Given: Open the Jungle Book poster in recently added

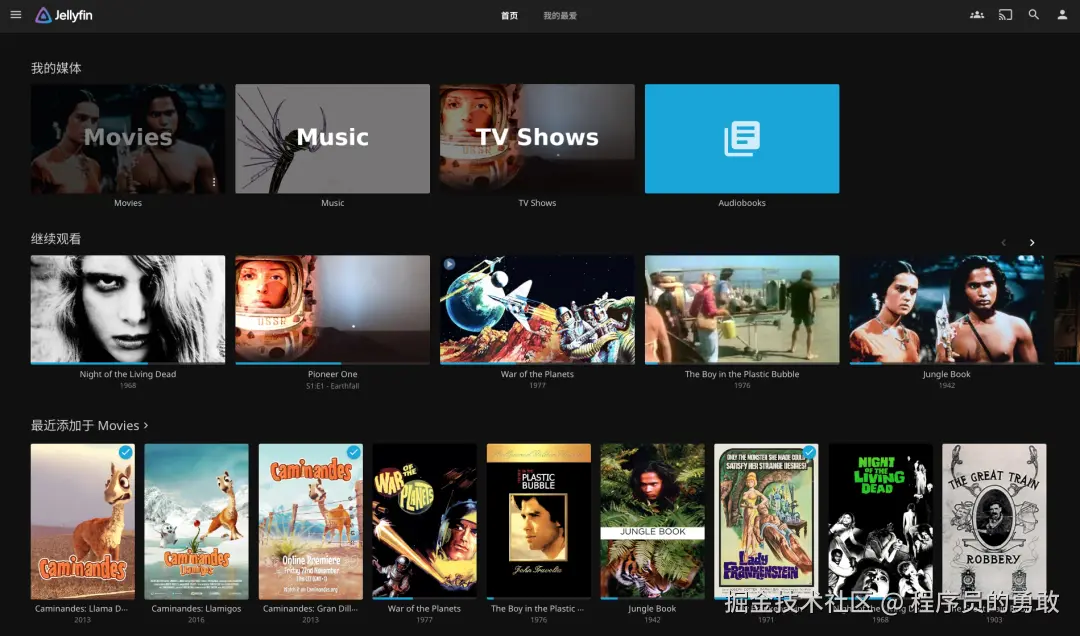Looking at the screenshot, I should (652, 521).
